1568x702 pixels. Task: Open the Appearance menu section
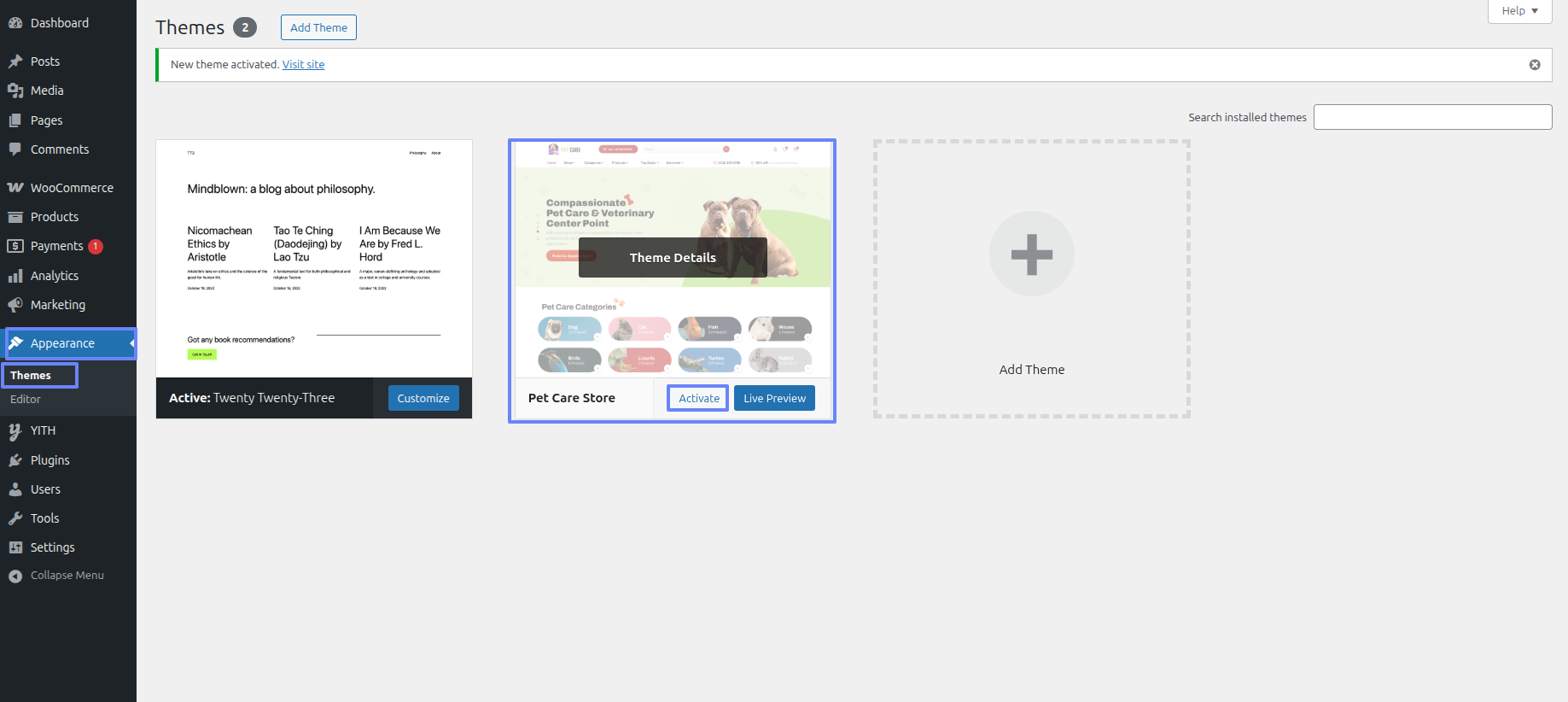(x=62, y=343)
